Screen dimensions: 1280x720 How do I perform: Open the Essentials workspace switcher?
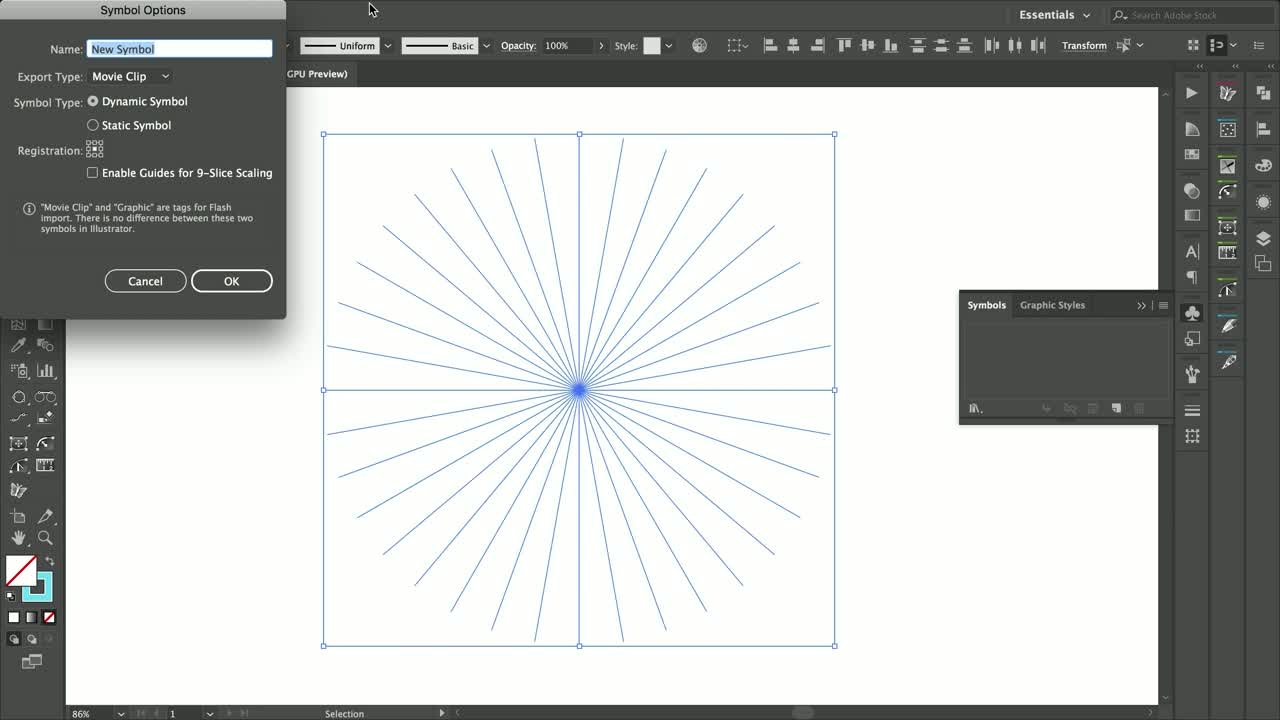pyautogui.click(x=1052, y=15)
